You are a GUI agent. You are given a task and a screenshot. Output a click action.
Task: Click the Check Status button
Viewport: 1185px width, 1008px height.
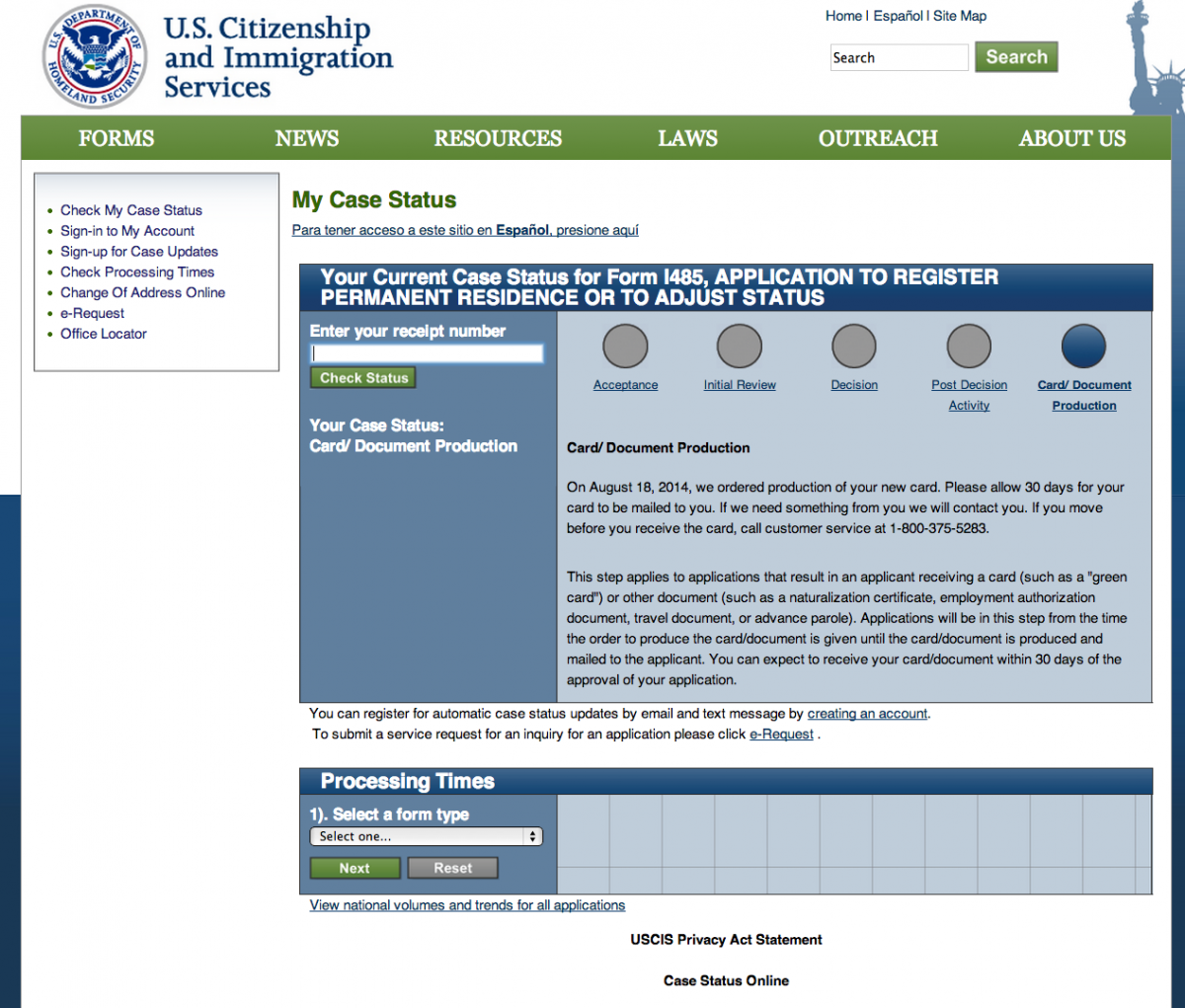(363, 378)
